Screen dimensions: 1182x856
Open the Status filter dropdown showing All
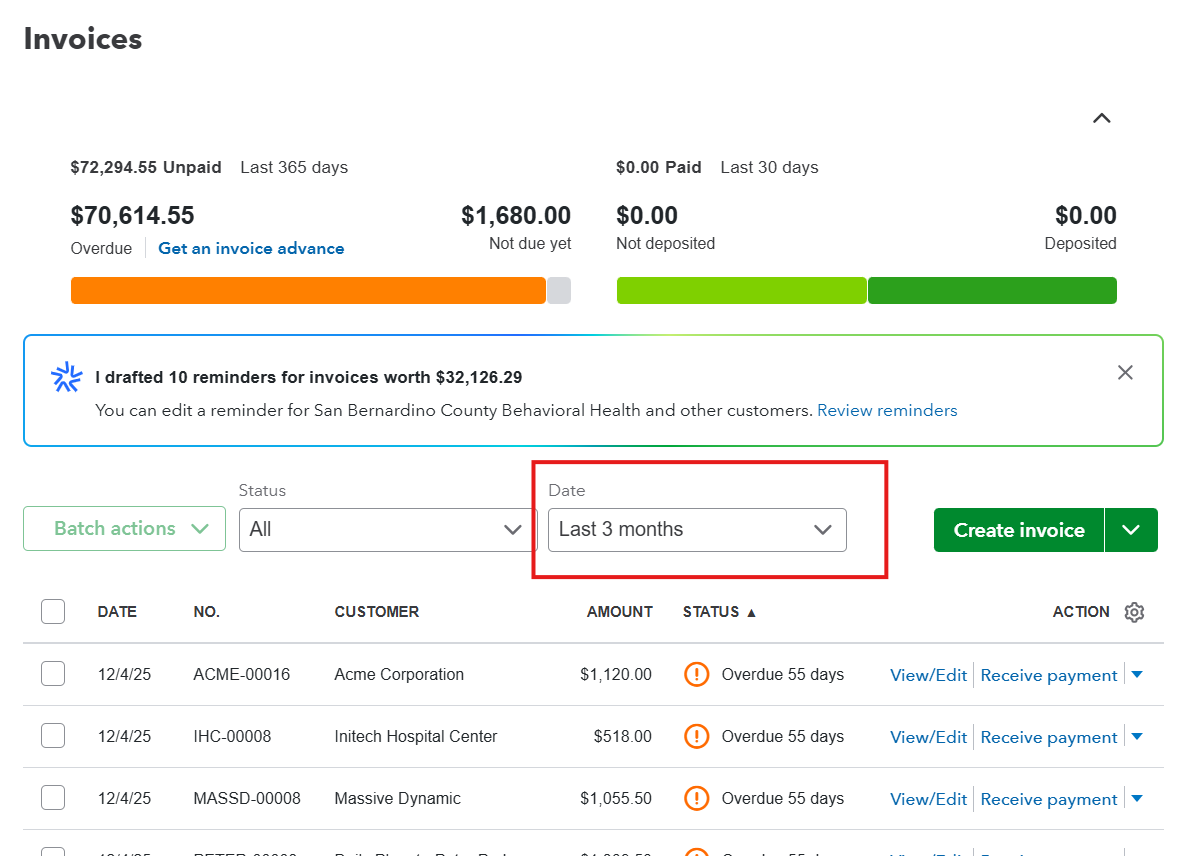(x=387, y=530)
